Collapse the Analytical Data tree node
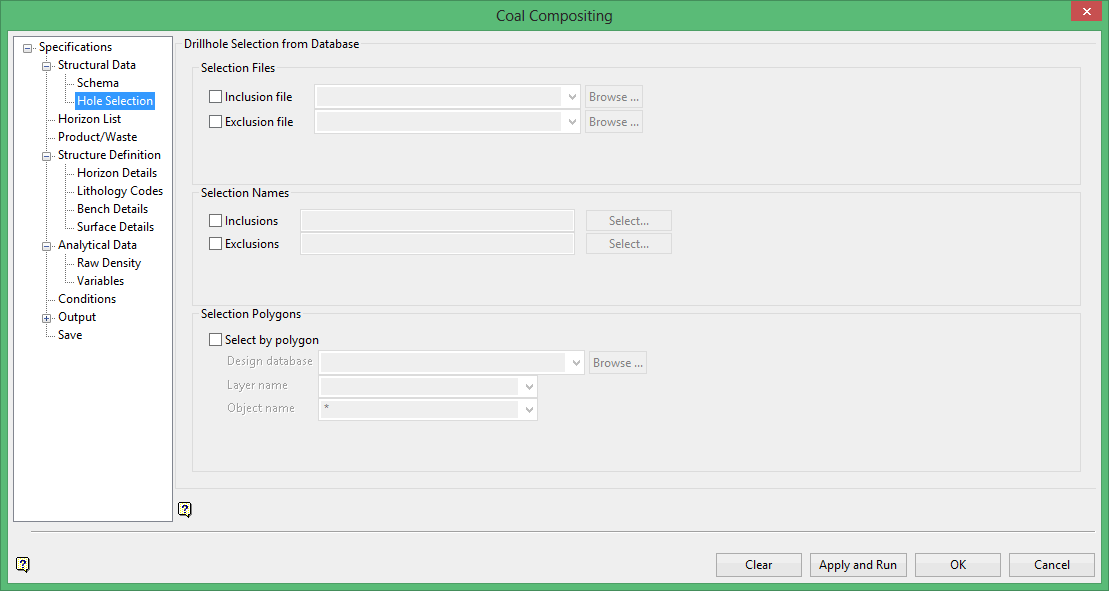The image size is (1109, 591). point(47,246)
